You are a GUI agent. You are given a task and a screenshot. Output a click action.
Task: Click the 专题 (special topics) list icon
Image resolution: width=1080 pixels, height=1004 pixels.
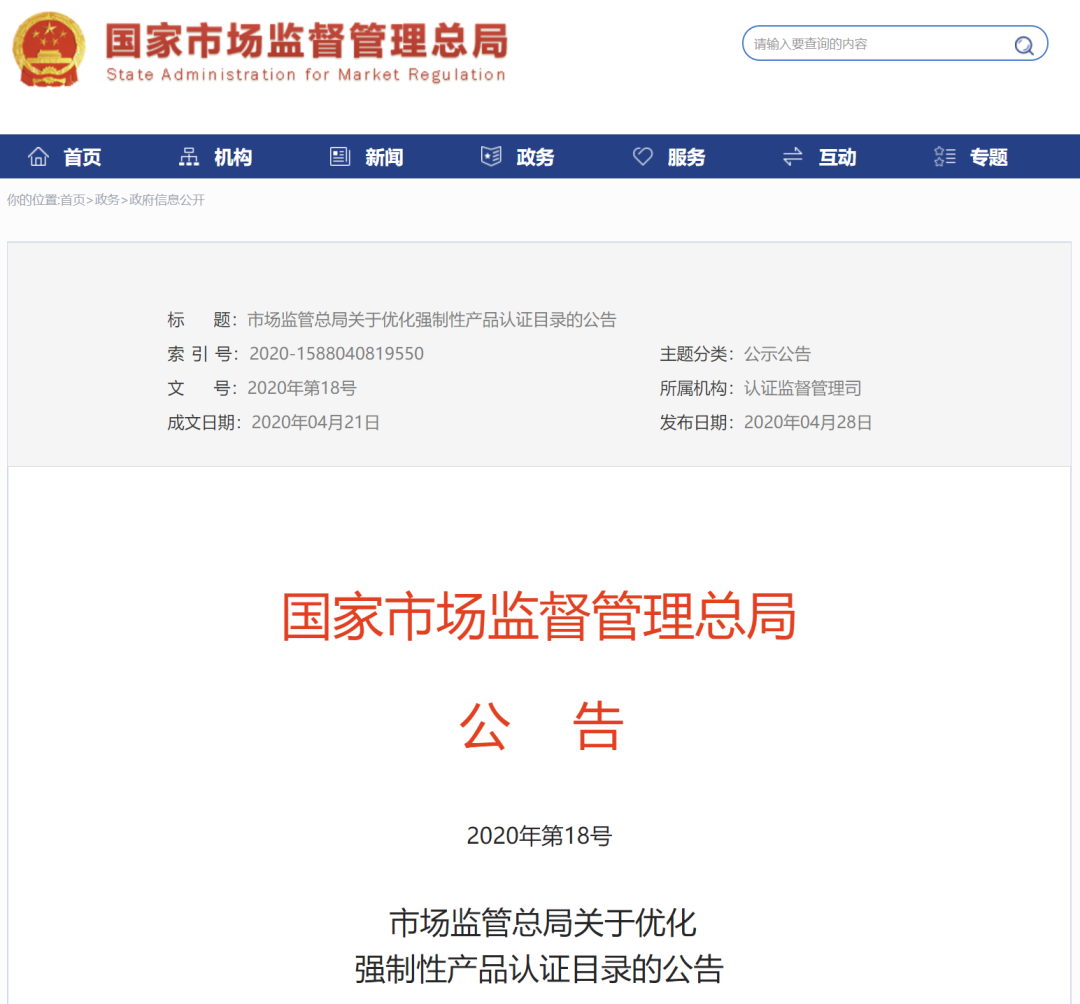point(944,156)
